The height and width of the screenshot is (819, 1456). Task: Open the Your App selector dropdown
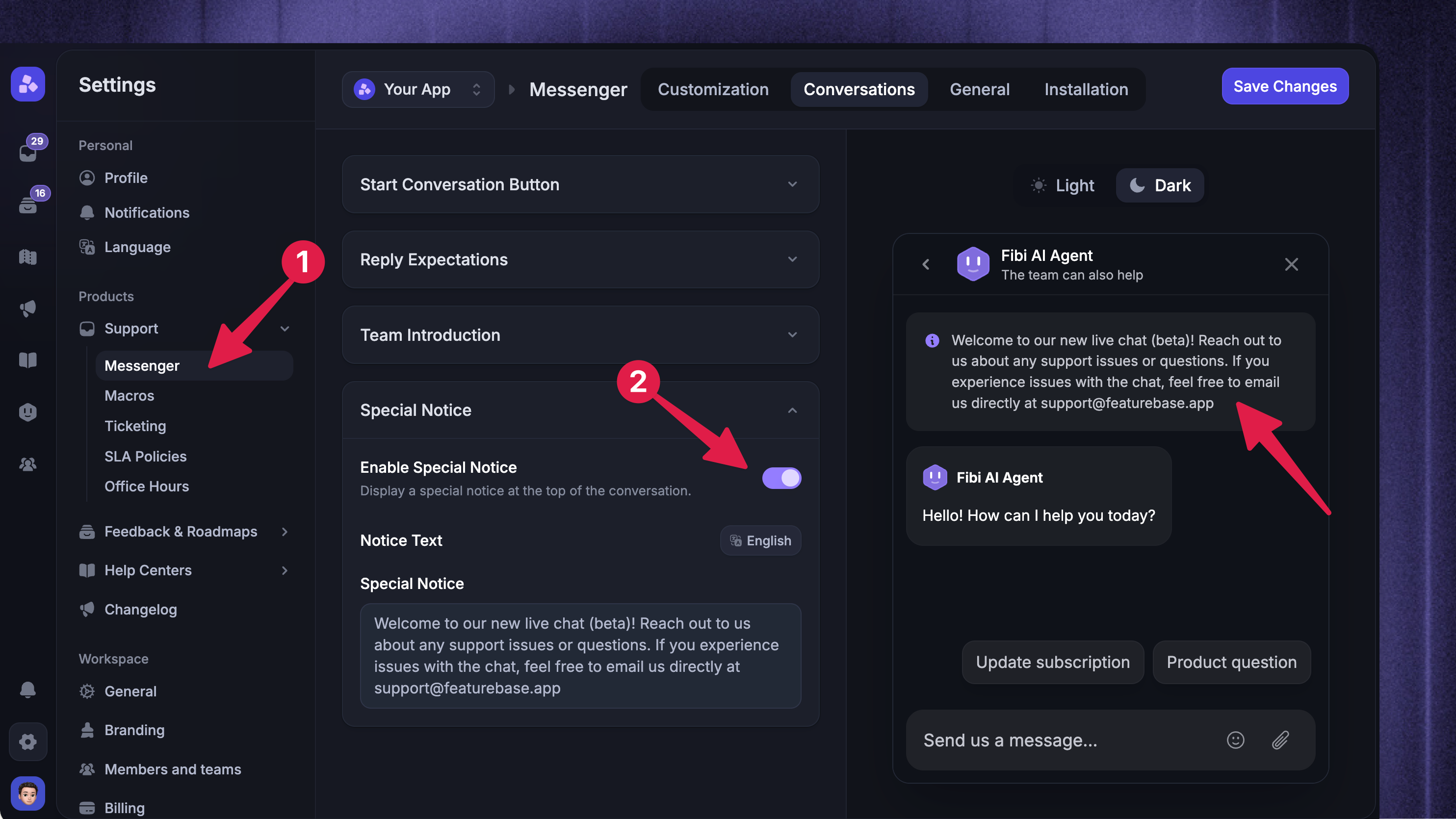(x=418, y=89)
